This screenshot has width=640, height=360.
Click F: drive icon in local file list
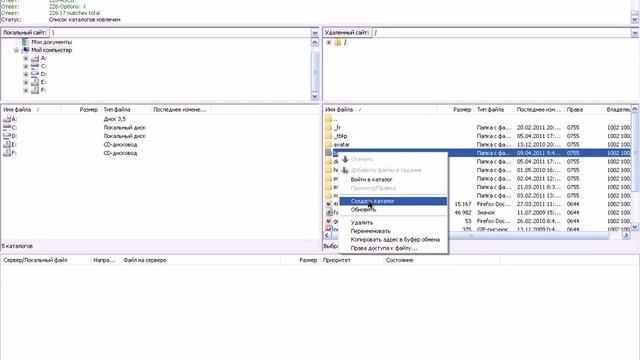click(7, 153)
